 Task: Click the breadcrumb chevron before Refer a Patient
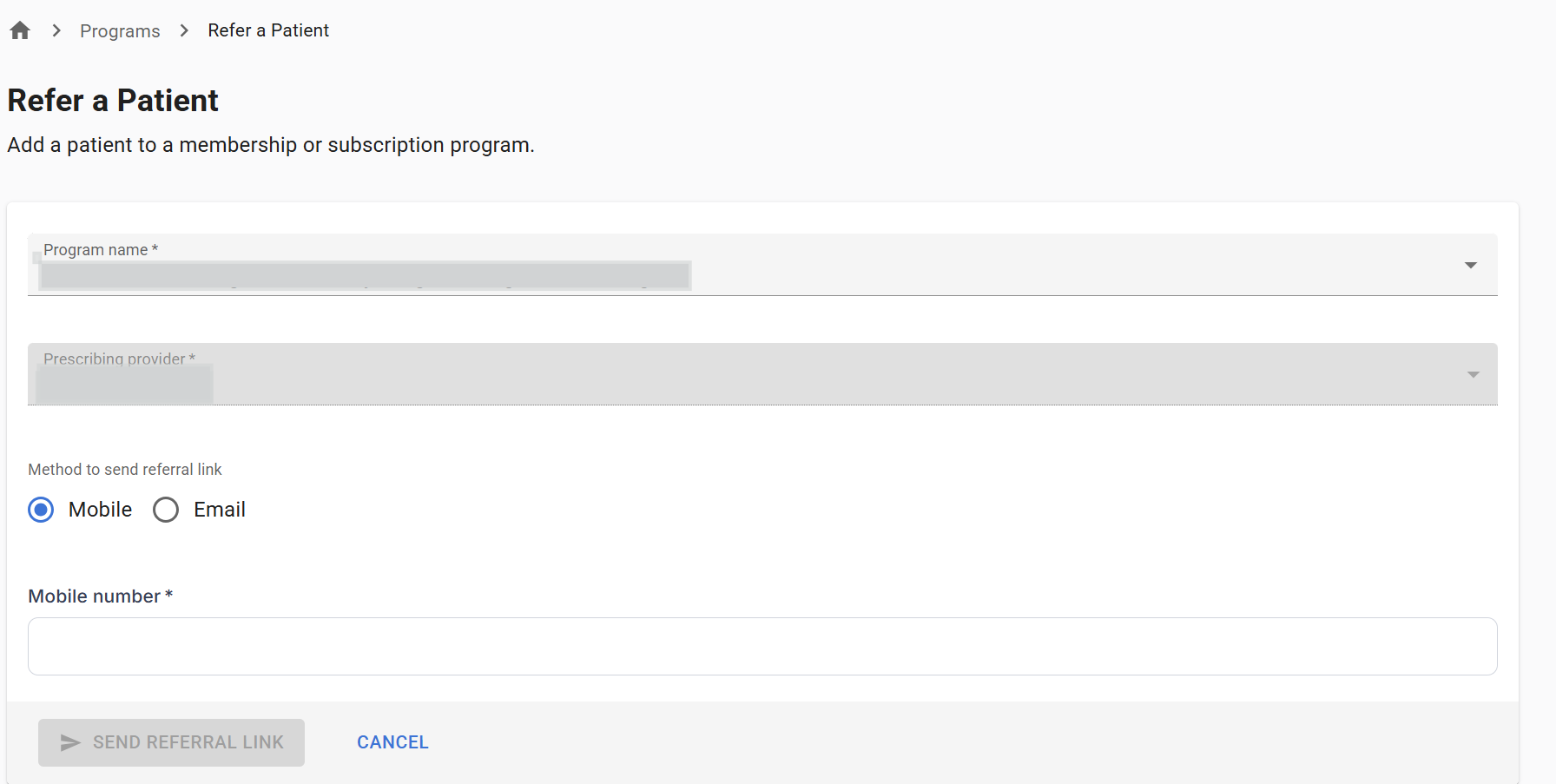pos(184,30)
